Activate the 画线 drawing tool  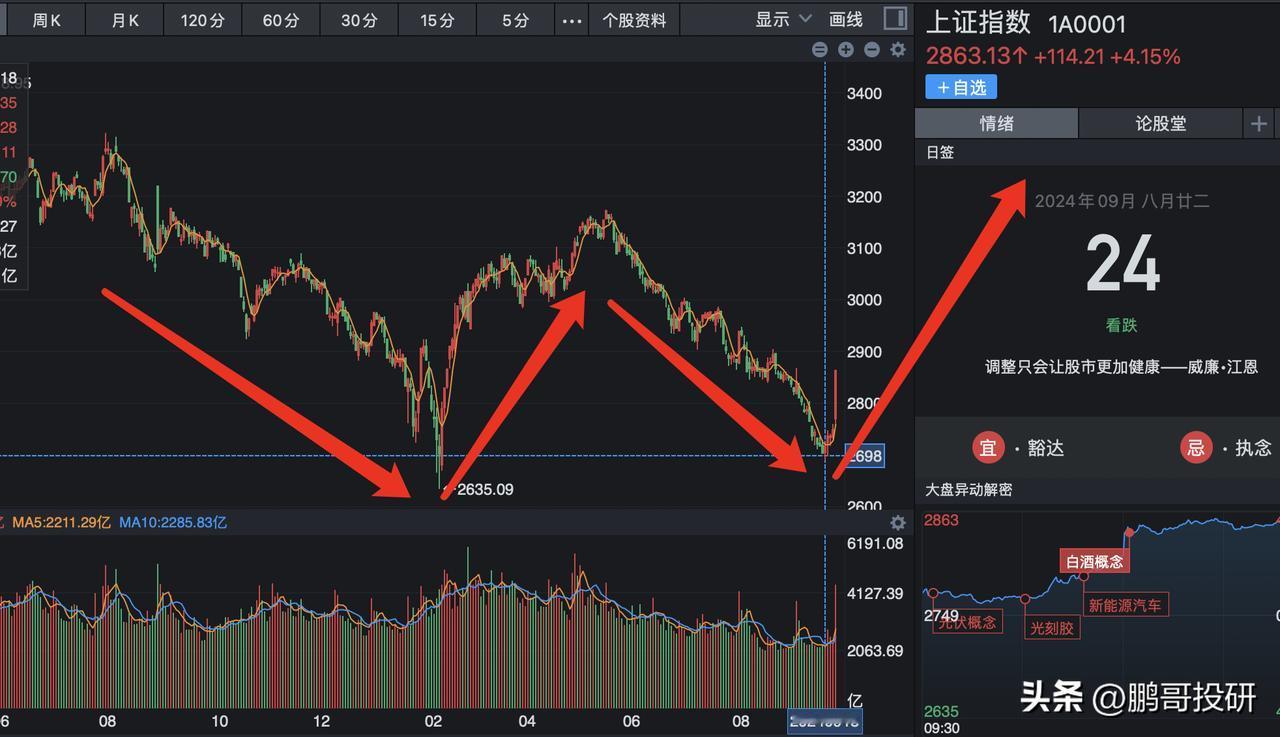pyautogui.click(x=846, y=20)
